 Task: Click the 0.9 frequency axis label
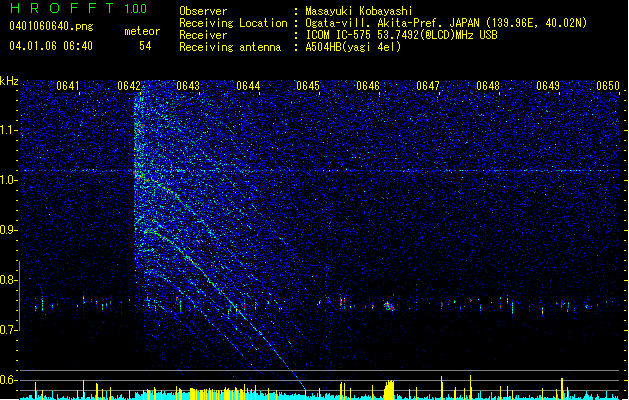point(9,230)
